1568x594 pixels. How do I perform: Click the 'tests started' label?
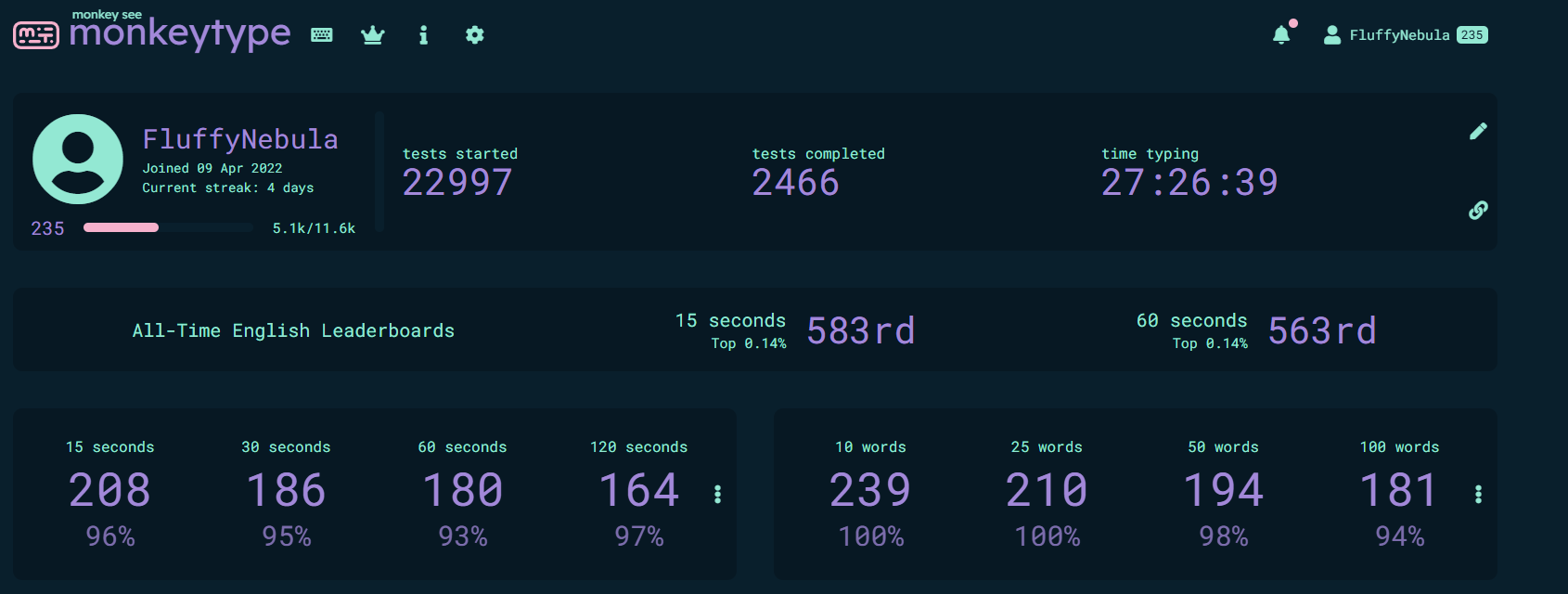pos(460,154)
